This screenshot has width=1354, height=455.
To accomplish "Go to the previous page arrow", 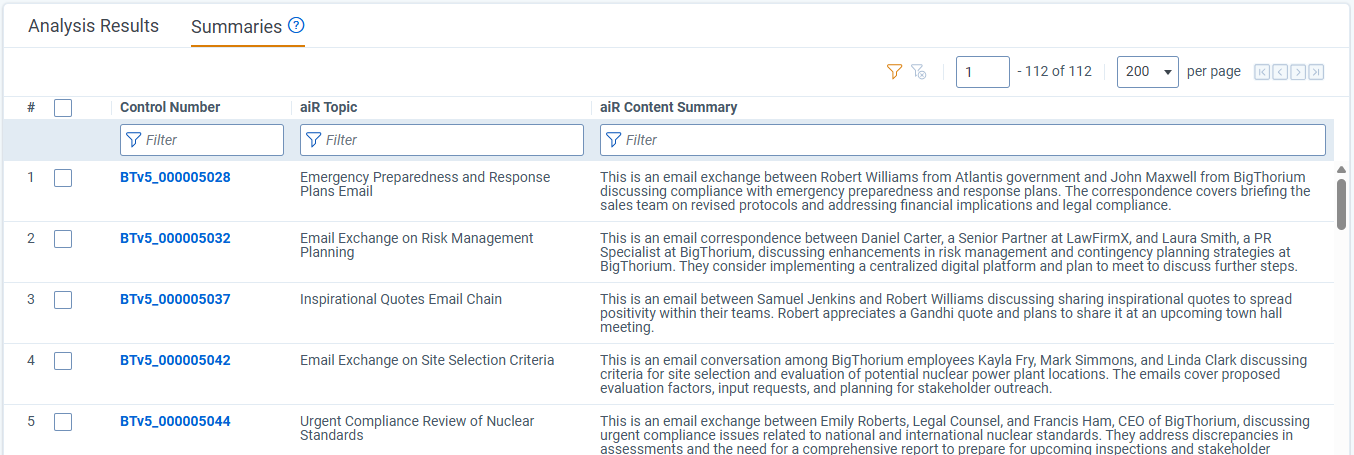I will 1280,72.
